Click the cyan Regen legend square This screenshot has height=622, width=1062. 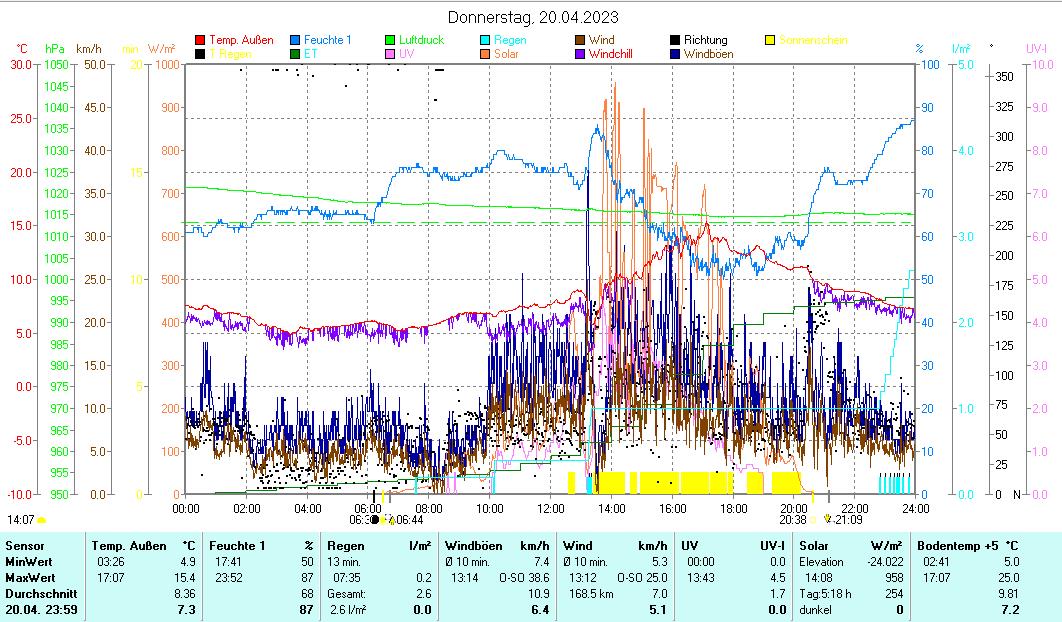[x=487, y=41]
